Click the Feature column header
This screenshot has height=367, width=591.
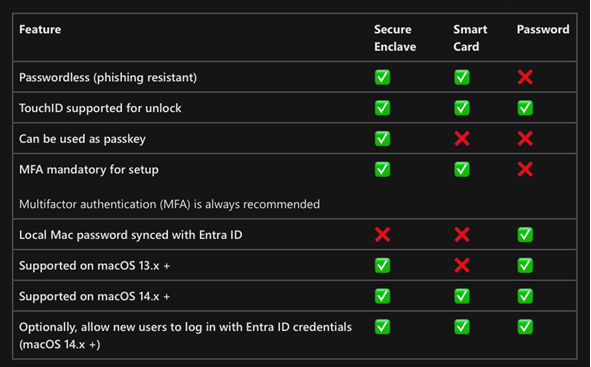coord(40,29)
